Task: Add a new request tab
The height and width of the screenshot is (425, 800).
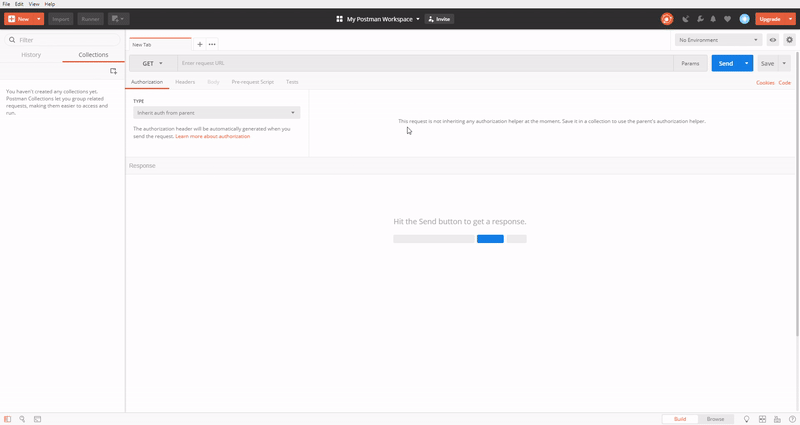Action: click(x=199, y=44)
